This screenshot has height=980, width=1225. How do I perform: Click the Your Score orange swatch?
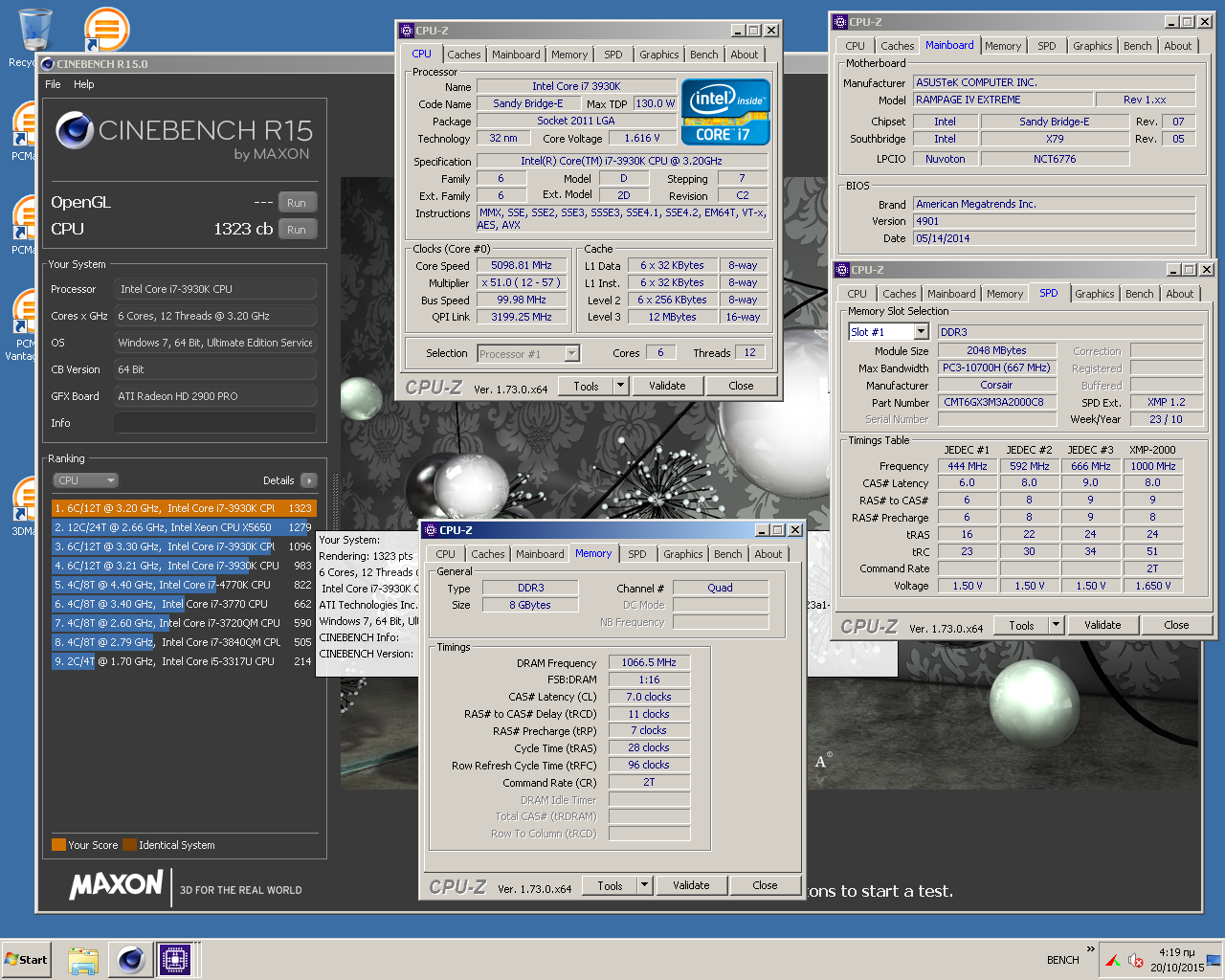(58, 845)
